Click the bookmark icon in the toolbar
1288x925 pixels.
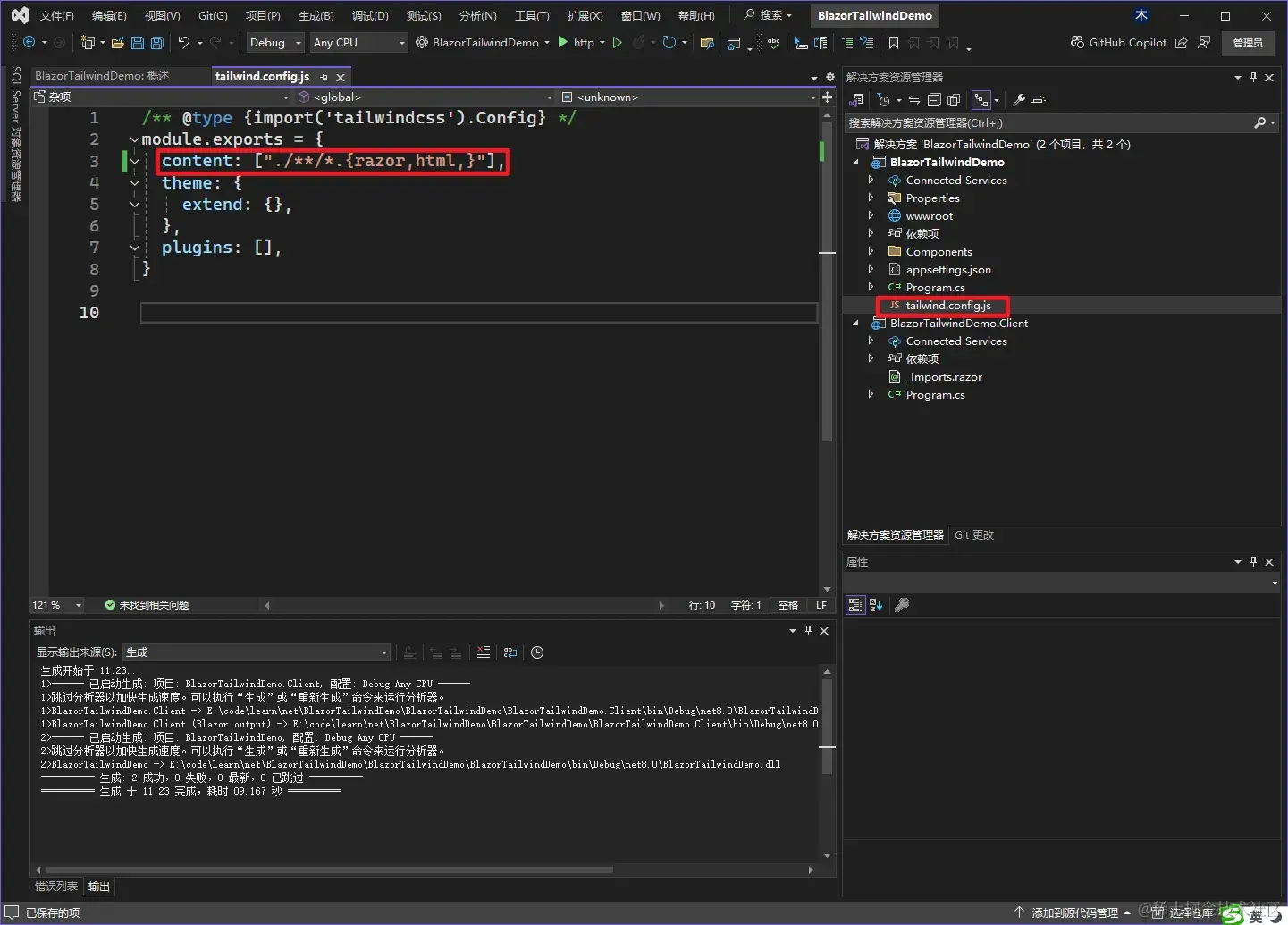tap(893, 43)
